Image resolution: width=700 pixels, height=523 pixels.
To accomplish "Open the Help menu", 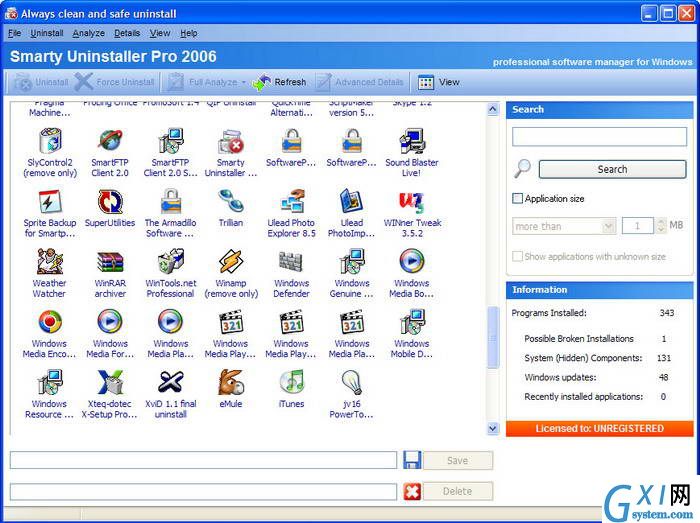I will [189, 33].
